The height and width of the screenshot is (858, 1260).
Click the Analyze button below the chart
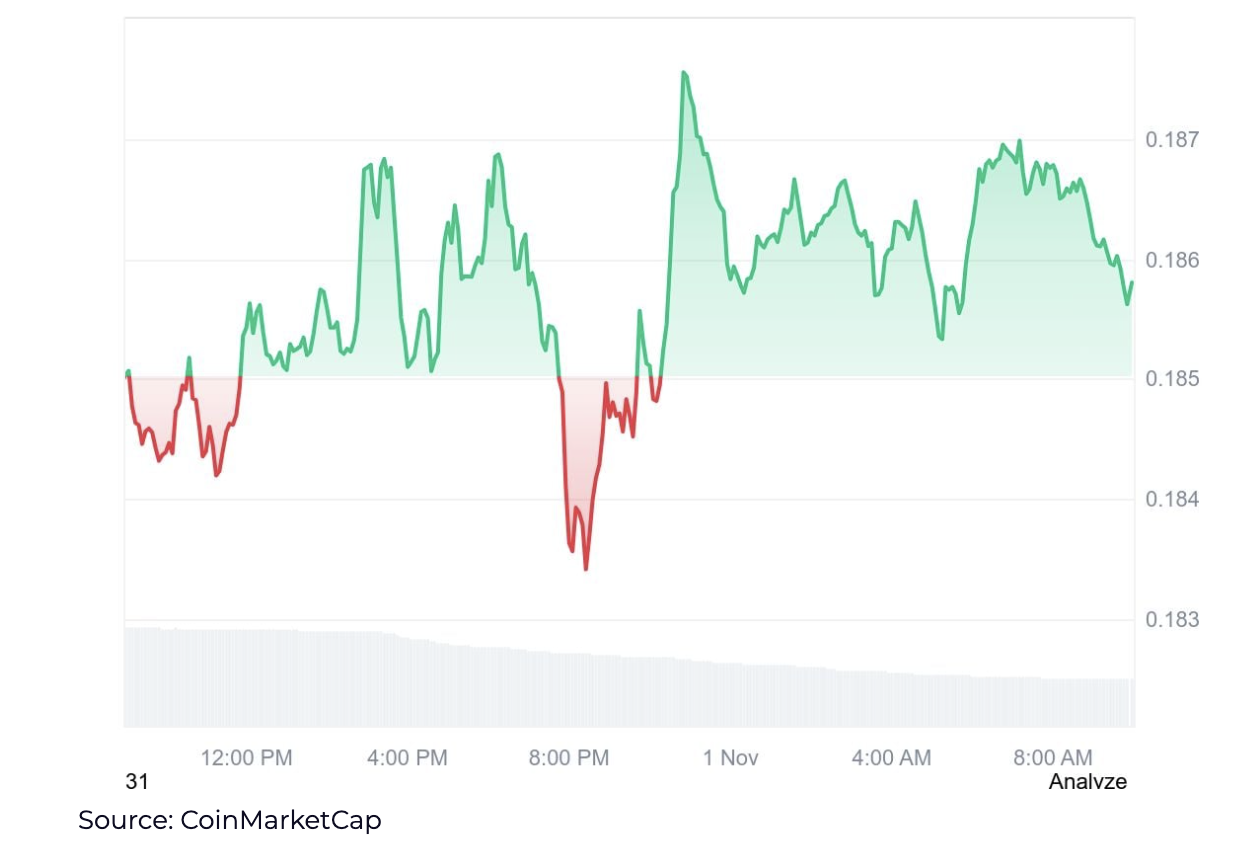coord(1087,782)
